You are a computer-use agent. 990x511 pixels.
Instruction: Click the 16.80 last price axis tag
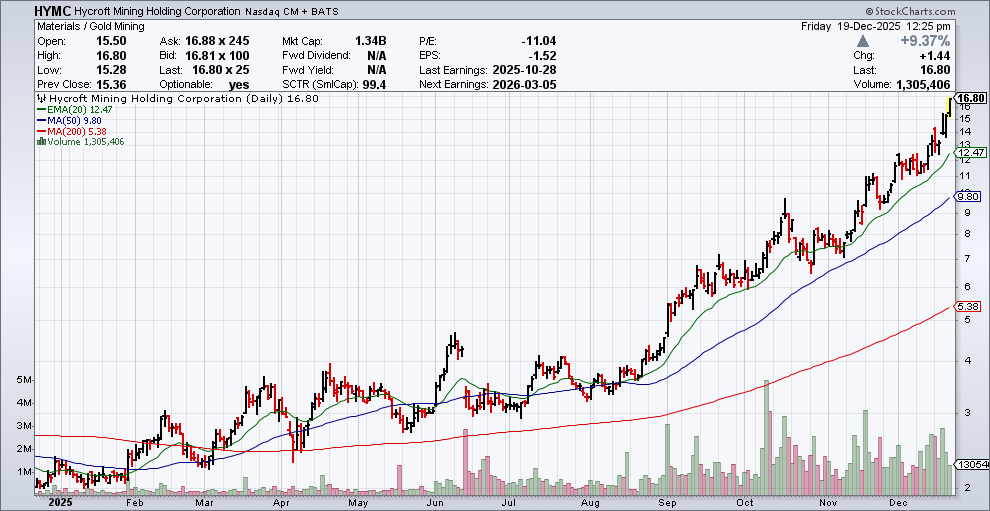pos(971,98)
